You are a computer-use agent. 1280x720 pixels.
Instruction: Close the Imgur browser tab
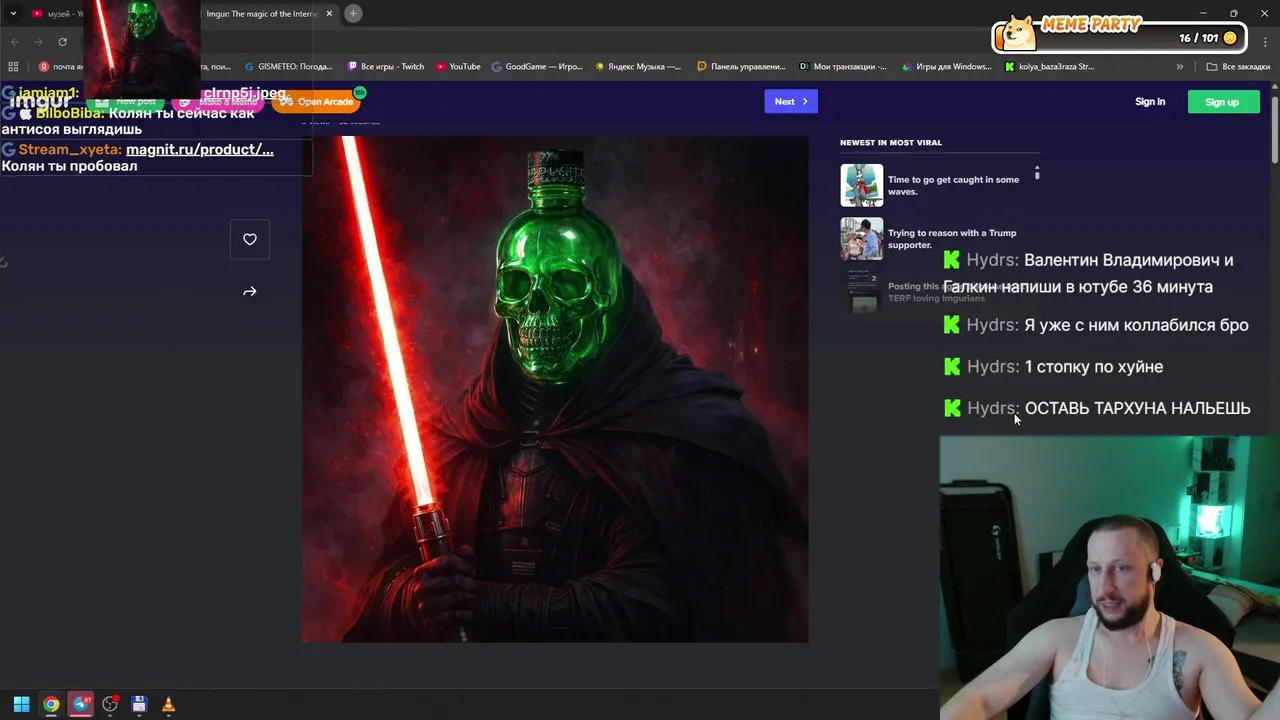pyautogui.click(x=329, y=14)
